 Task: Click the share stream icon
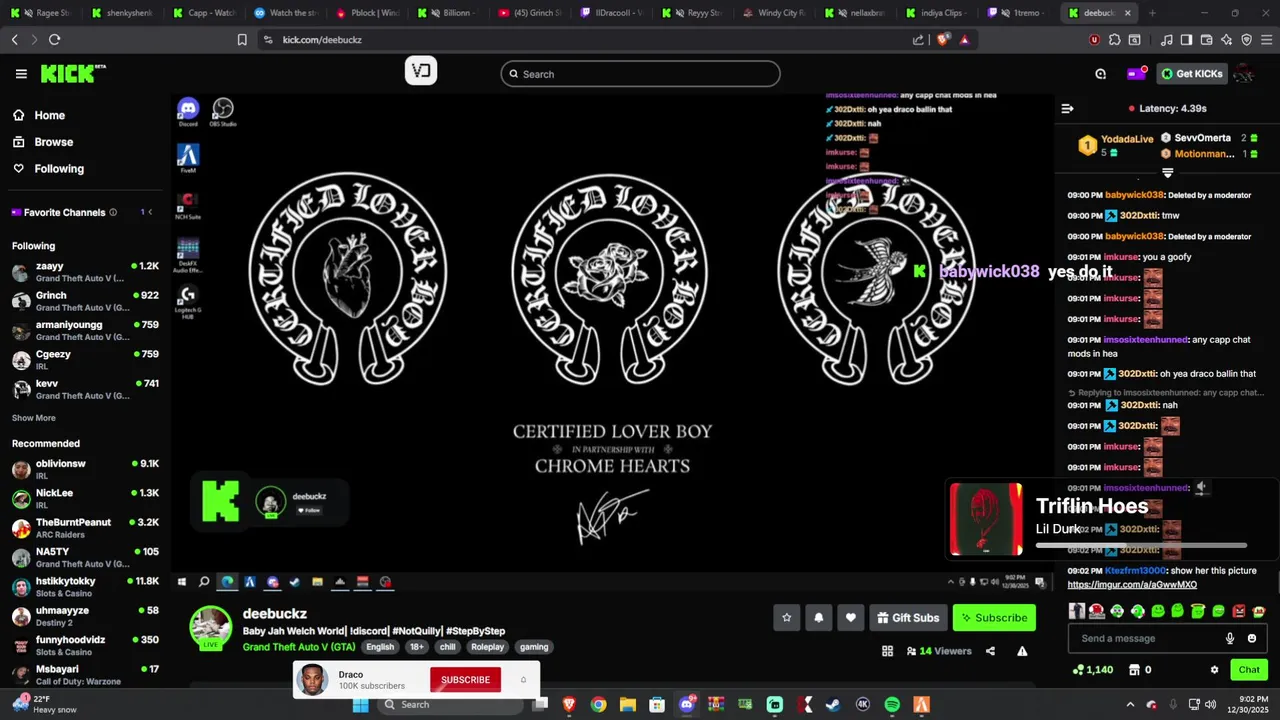click(x=990, y=651)
